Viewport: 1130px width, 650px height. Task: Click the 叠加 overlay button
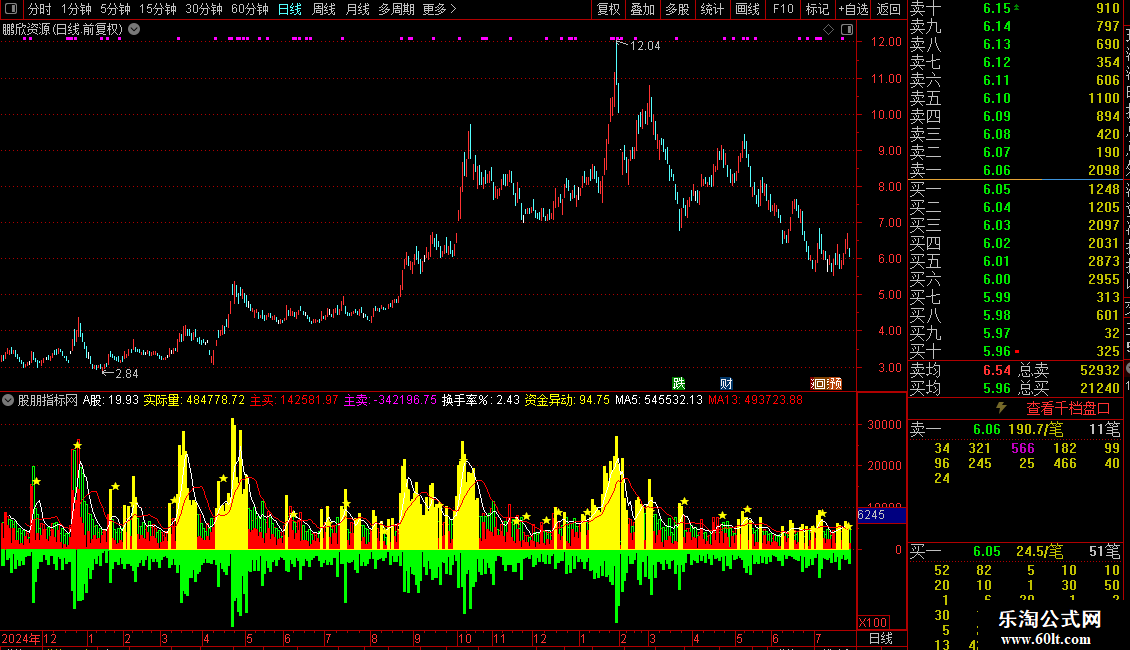(642, 9)
